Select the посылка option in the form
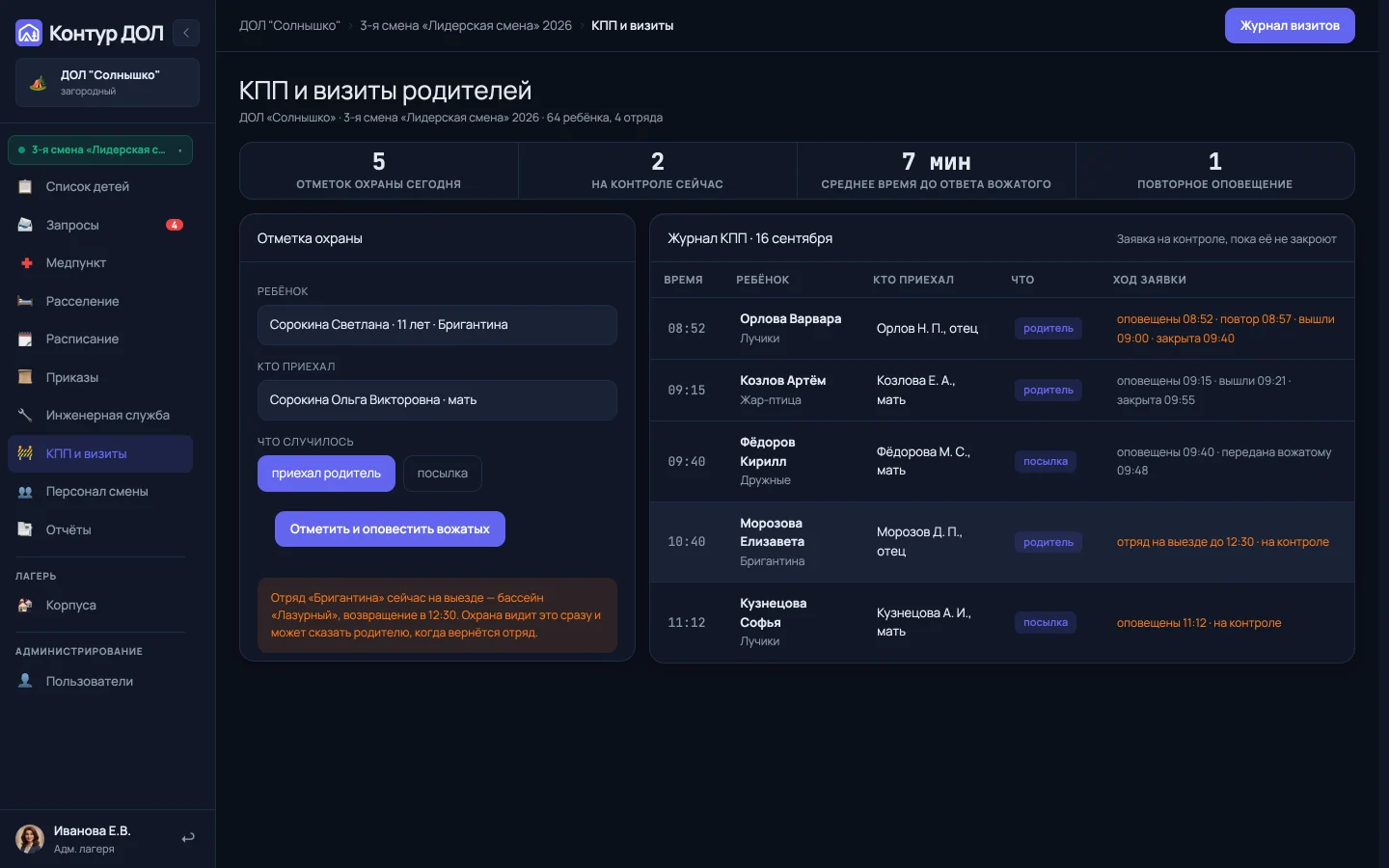Viewport: 1389px width, 868px height. tap(443, 474)
